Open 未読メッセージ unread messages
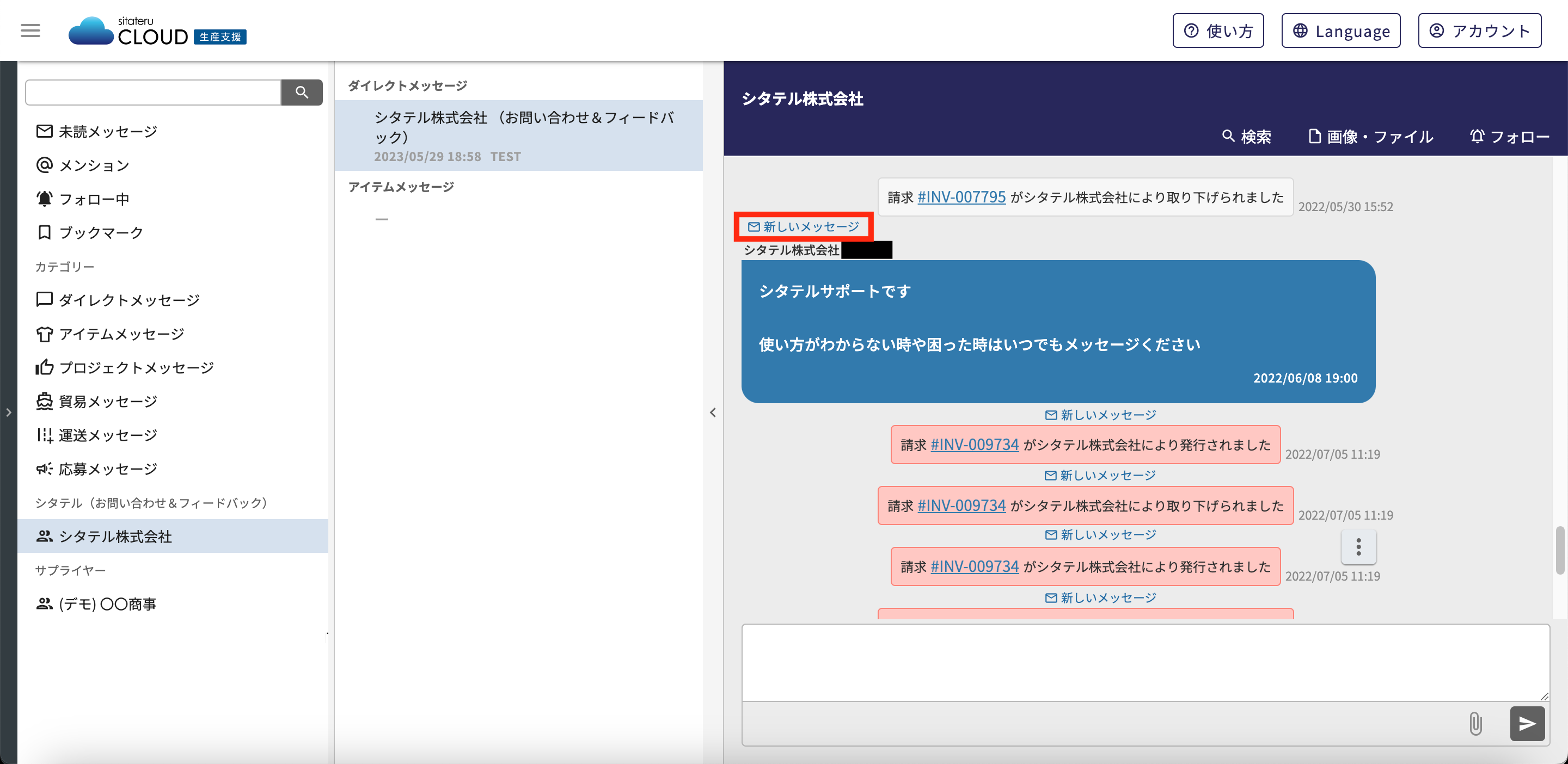 click(x=174, y=131)
